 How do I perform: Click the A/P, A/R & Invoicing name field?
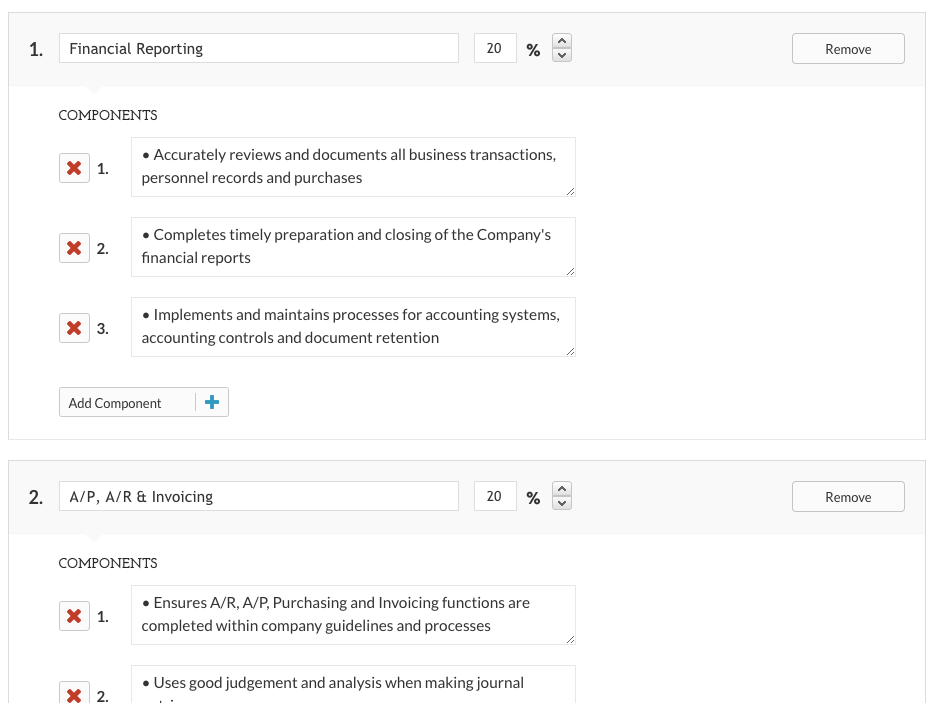coord(258,495)
